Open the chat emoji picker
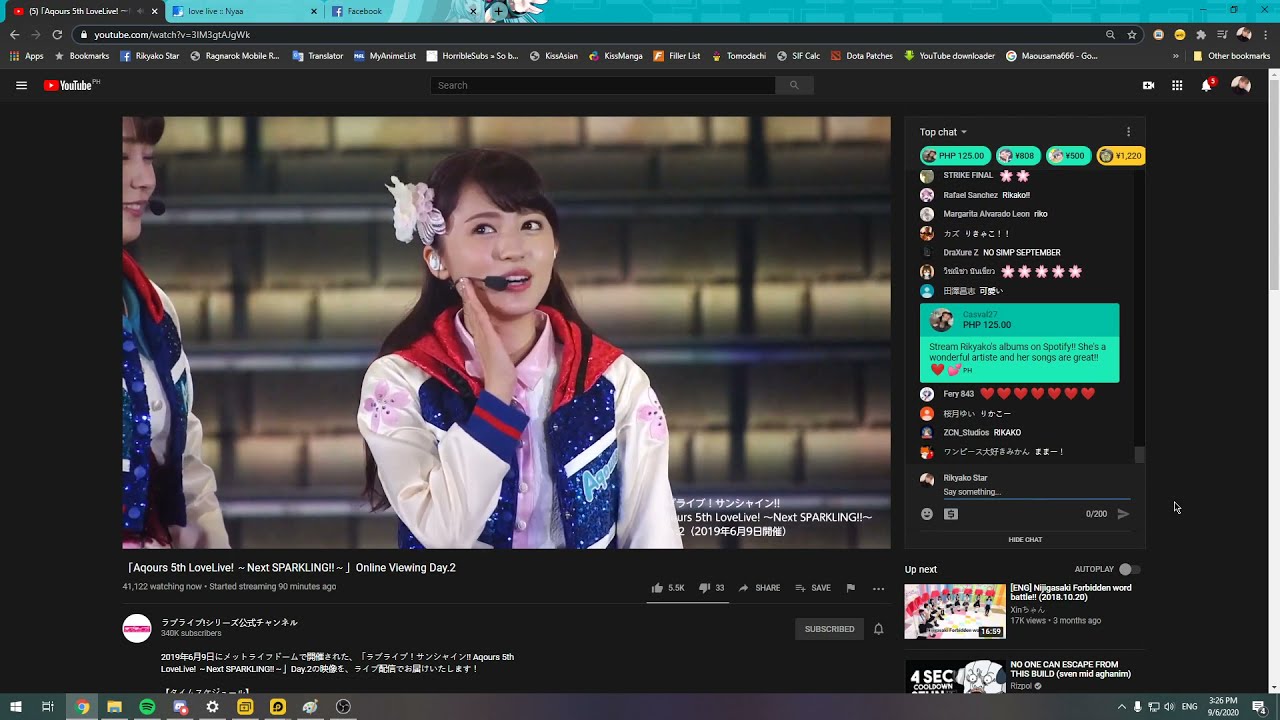 [x=927, y=514]
